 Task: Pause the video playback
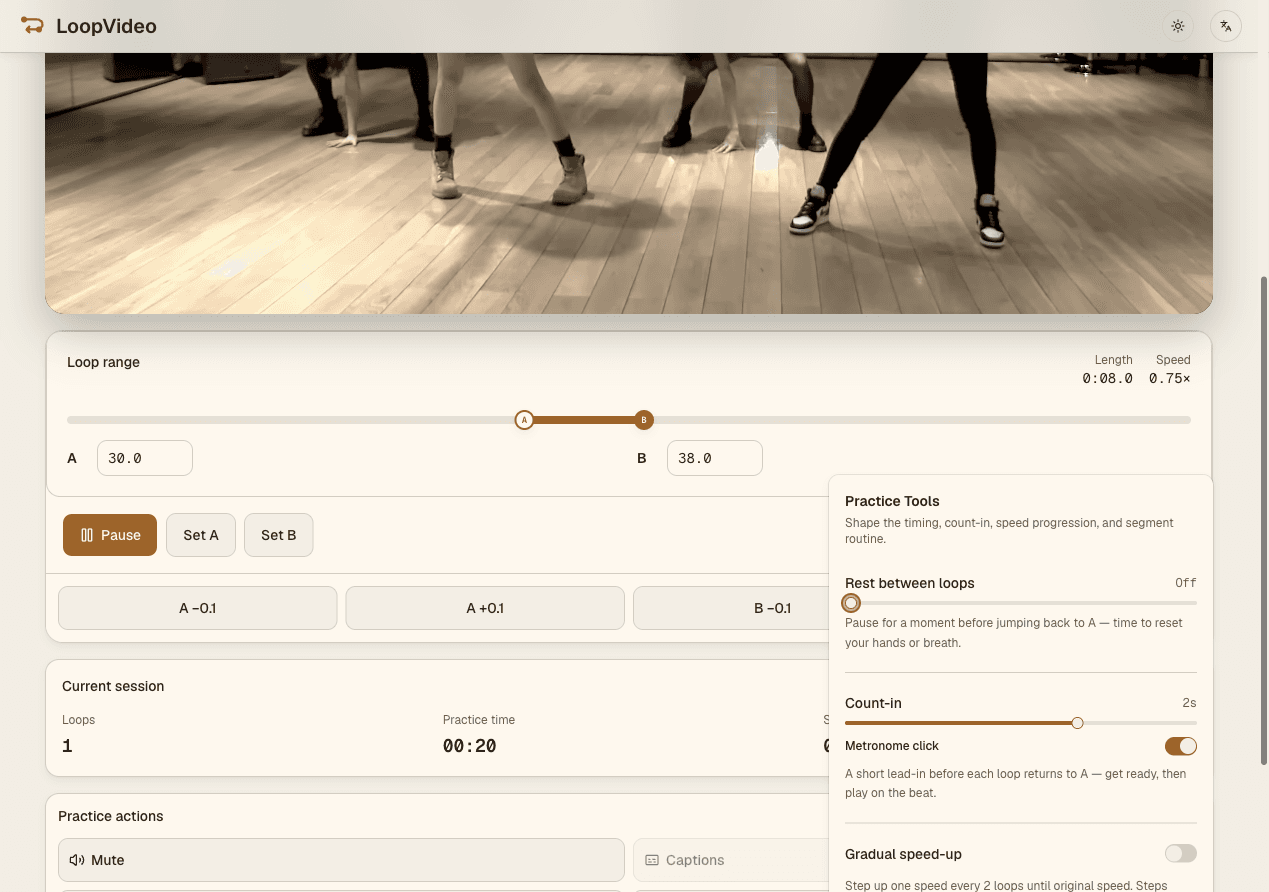pyautogui.click(x=110, y=535)
